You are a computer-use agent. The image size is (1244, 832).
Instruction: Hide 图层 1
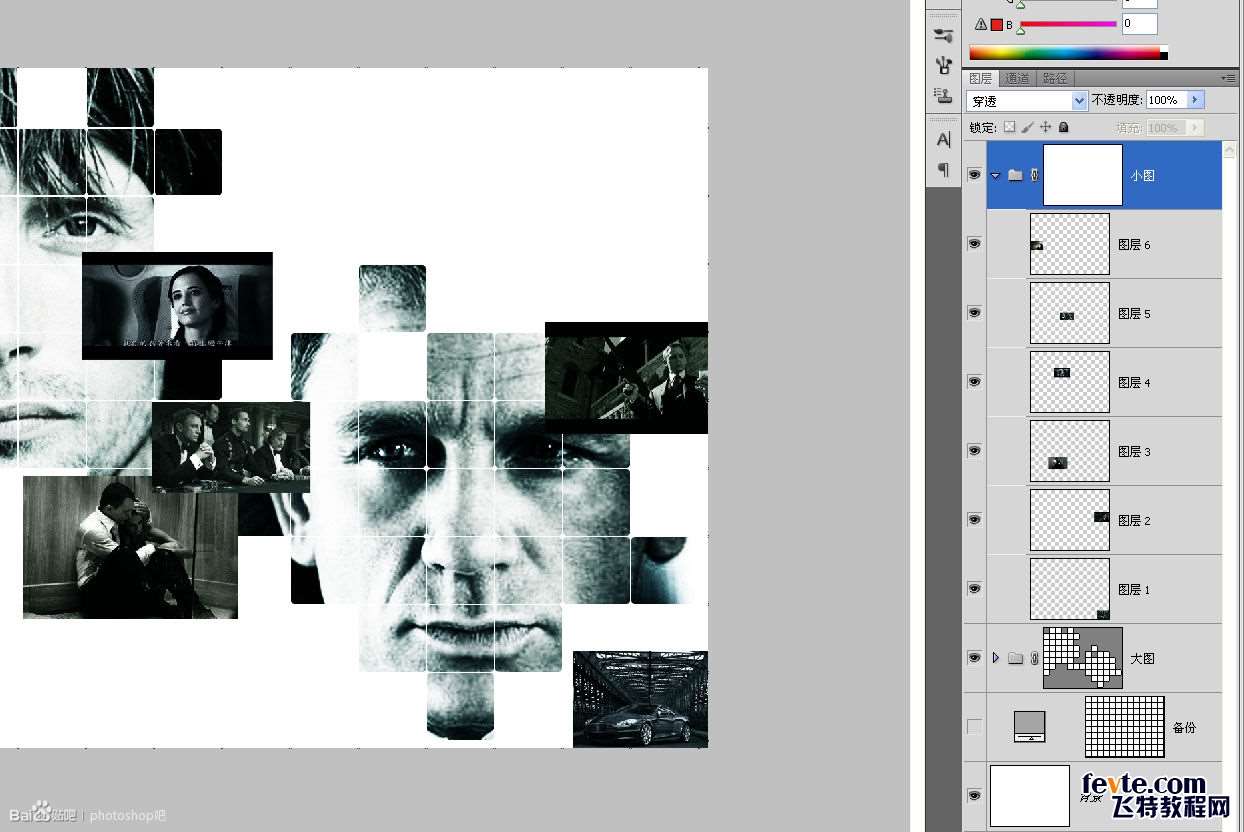tap(974, 589)
